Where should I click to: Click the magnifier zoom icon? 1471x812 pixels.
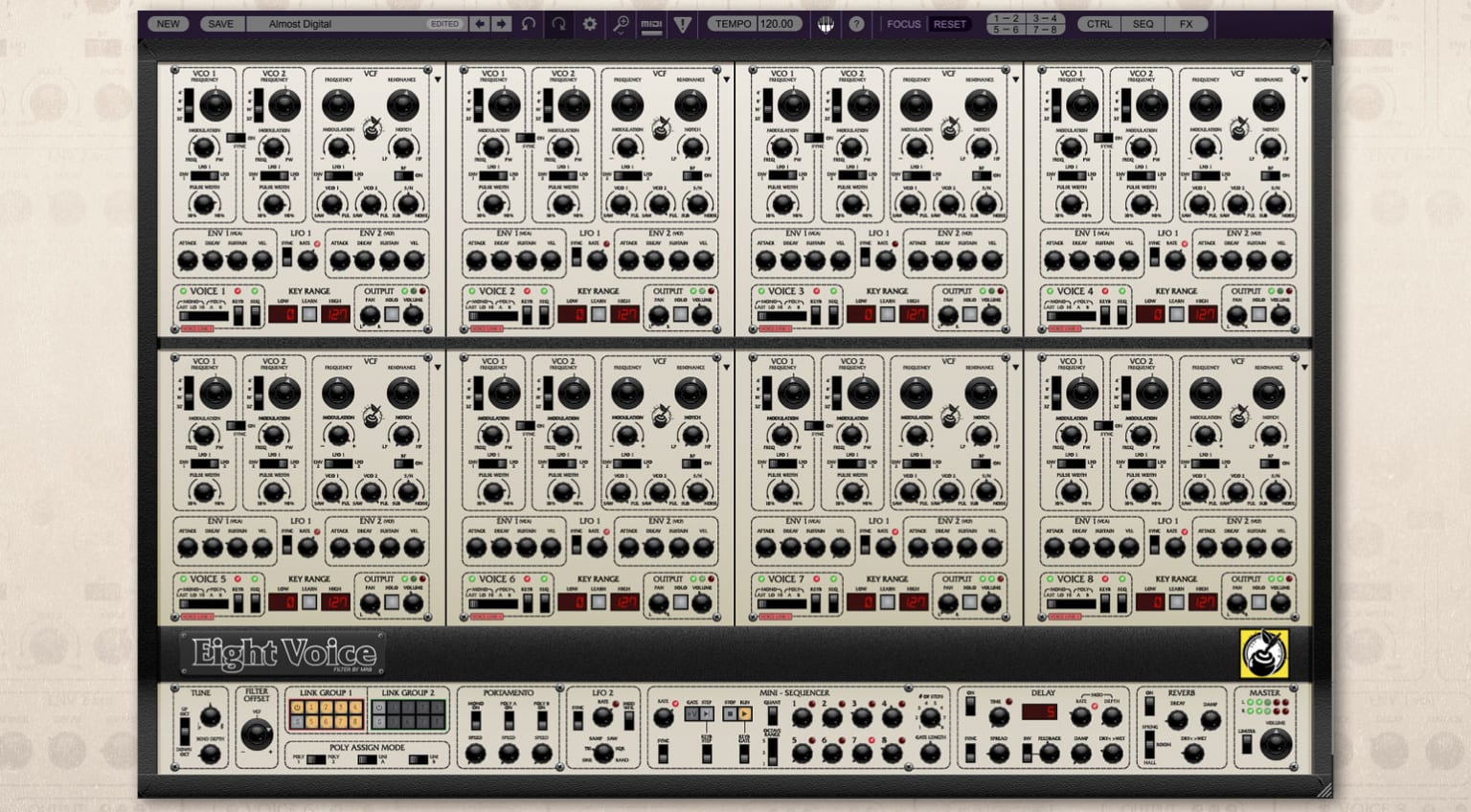[x=621, y=24]
